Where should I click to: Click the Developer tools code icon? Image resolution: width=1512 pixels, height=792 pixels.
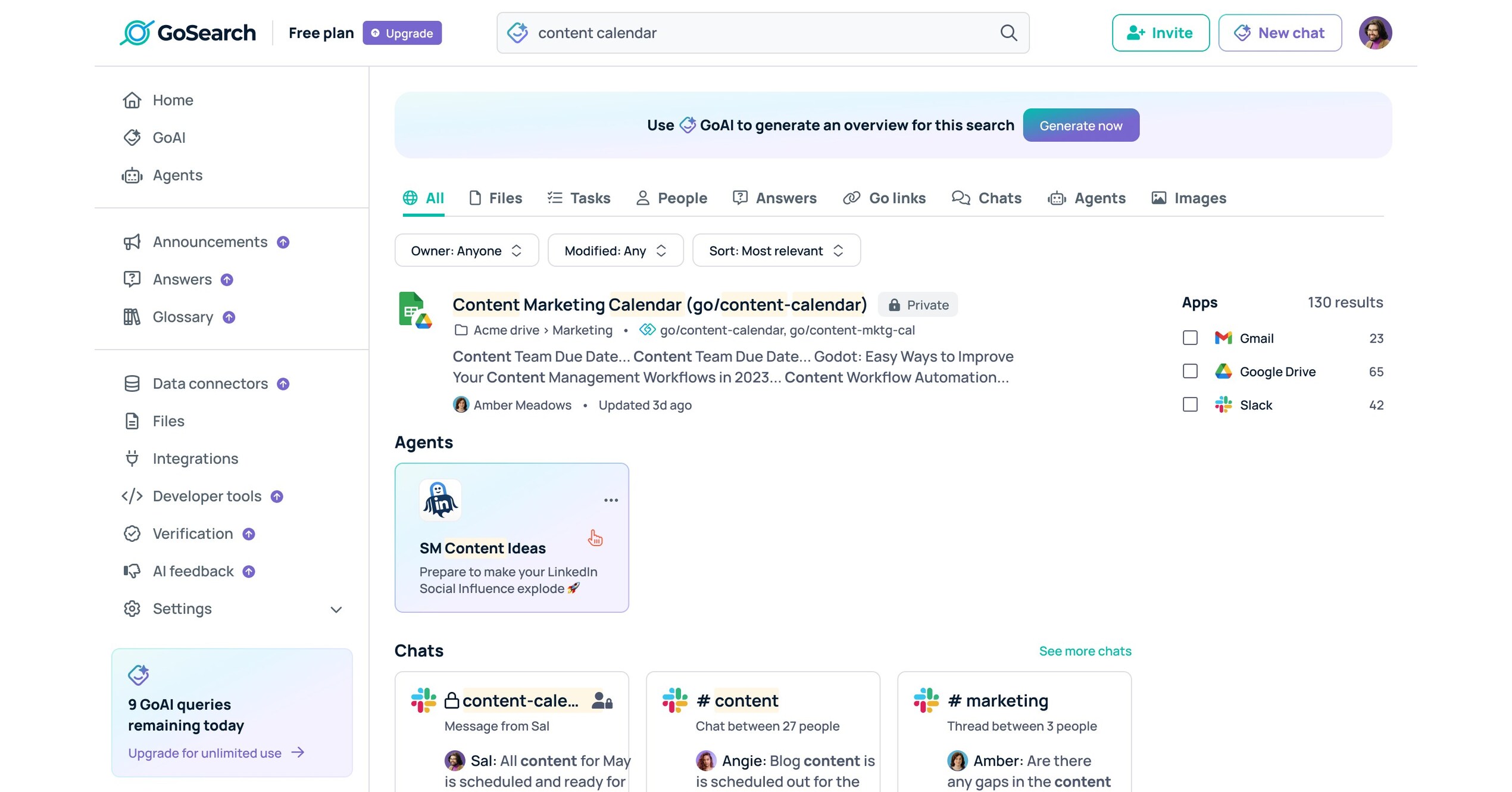[x=132, y=496]
